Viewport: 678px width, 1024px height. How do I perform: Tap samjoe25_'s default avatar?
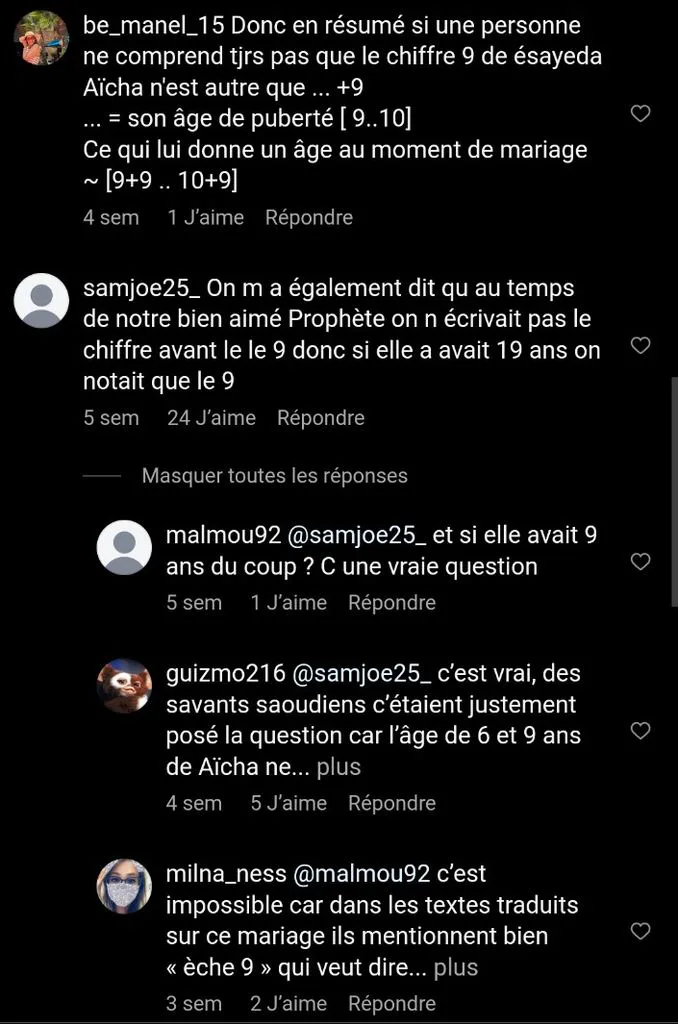[x=42, y=300]
